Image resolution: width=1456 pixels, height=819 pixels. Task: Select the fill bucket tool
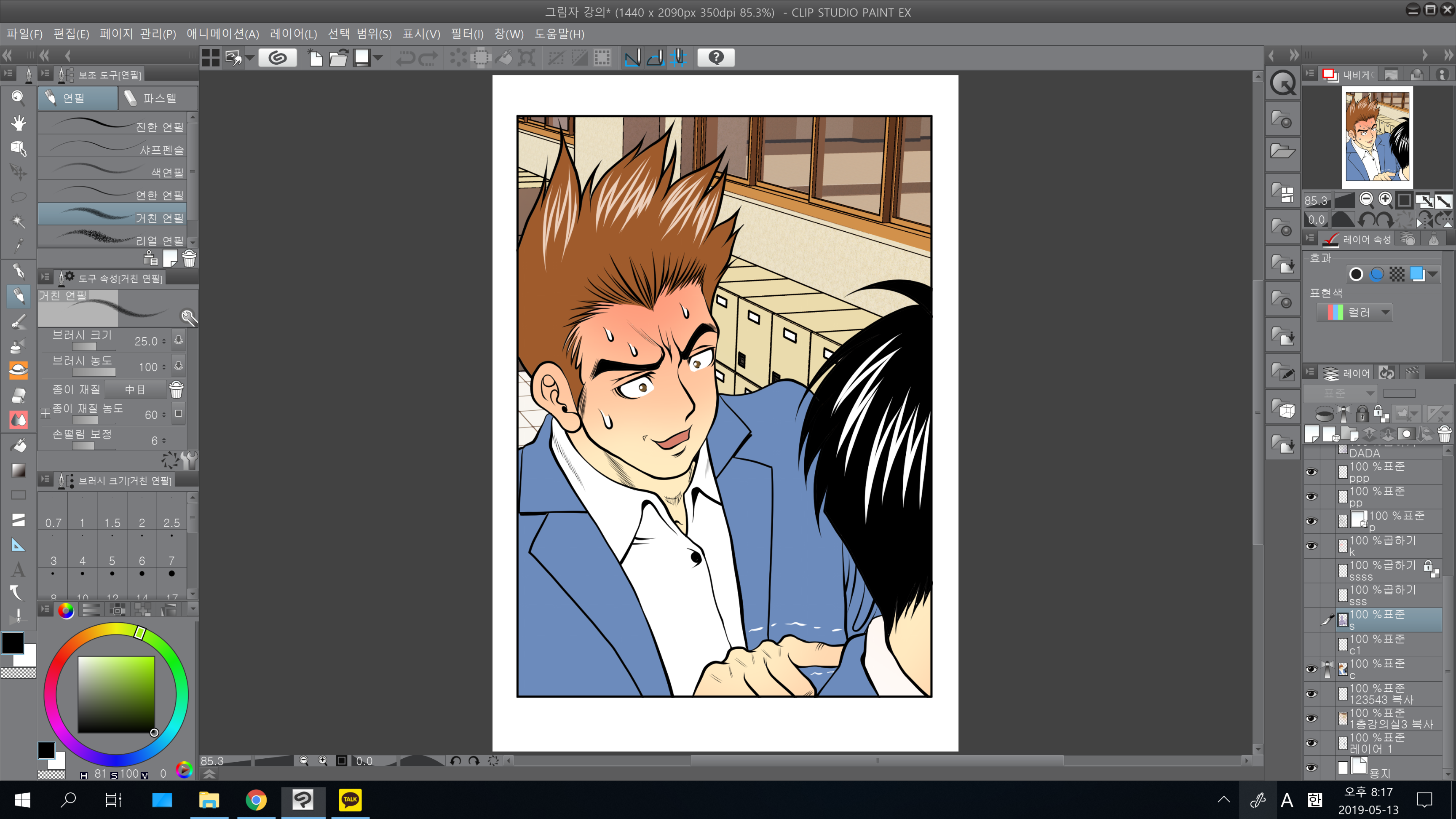(18, 445)
